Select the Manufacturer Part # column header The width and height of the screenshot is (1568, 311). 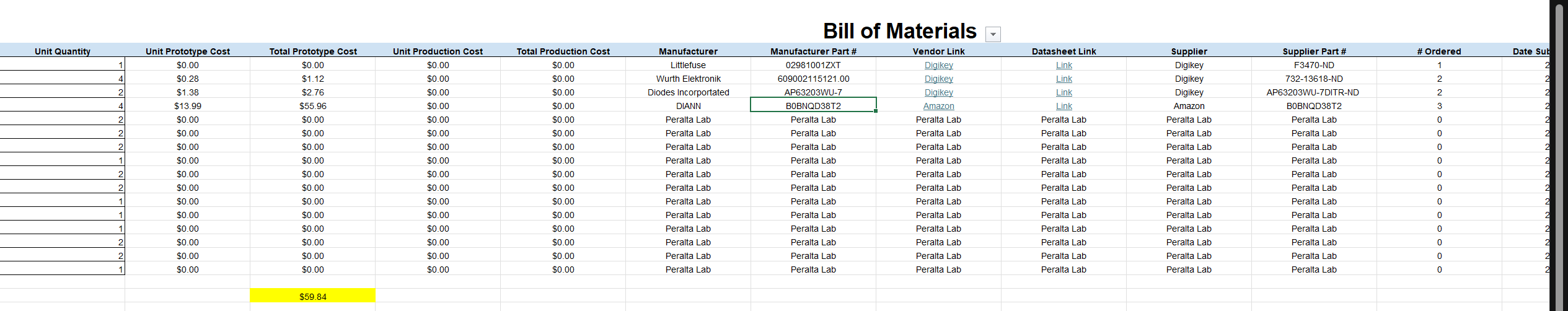pyautogui.click(x=813, y=51)
